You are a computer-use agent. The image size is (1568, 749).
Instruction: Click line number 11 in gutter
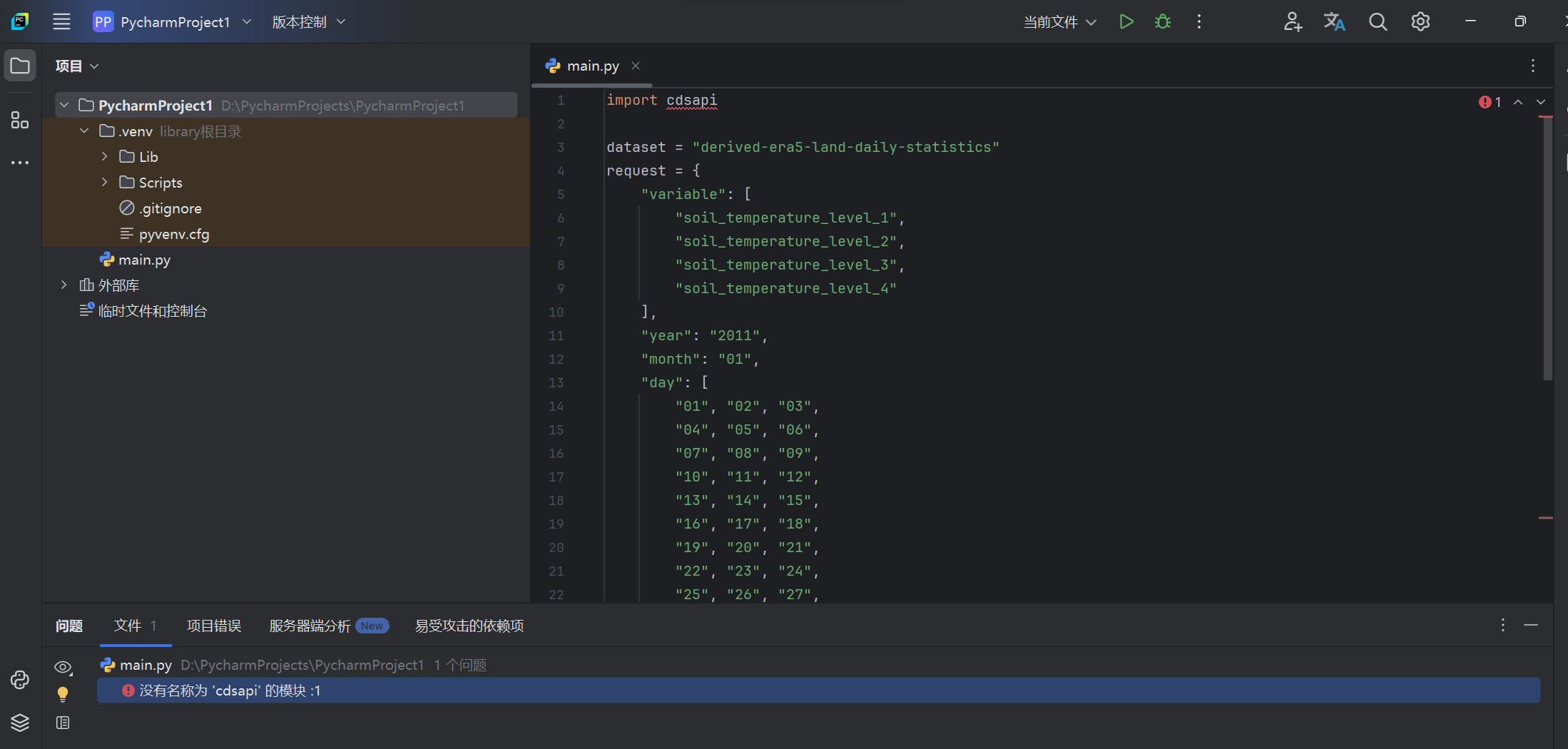tap(556, 335)
